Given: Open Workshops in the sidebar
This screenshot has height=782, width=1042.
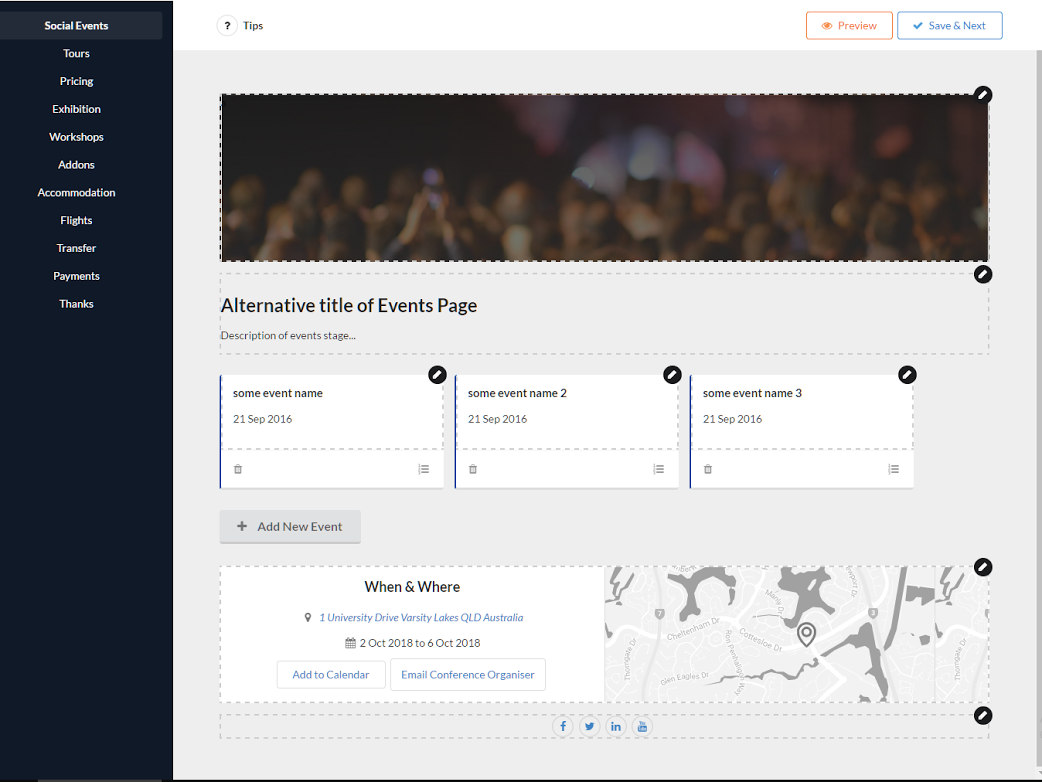Looking at the screenshot, I should pos(76,137).
